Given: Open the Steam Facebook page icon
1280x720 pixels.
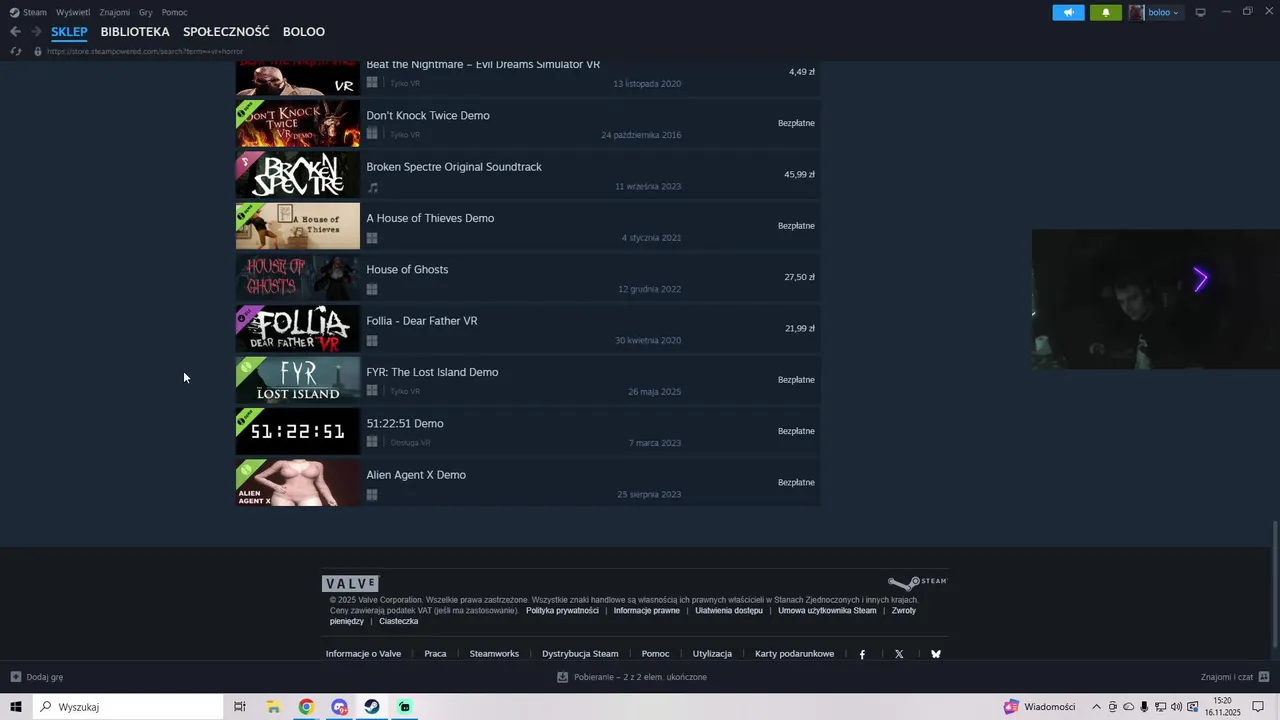Looking at the screenshot, I should point(862,654).
